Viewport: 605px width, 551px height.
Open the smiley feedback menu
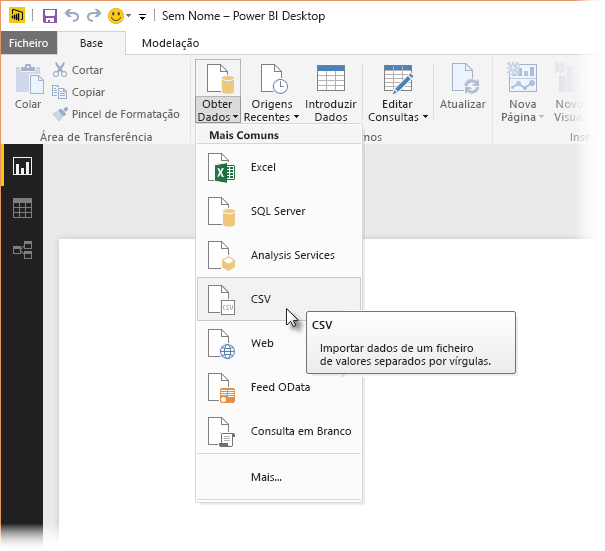[x=115, y=16]
